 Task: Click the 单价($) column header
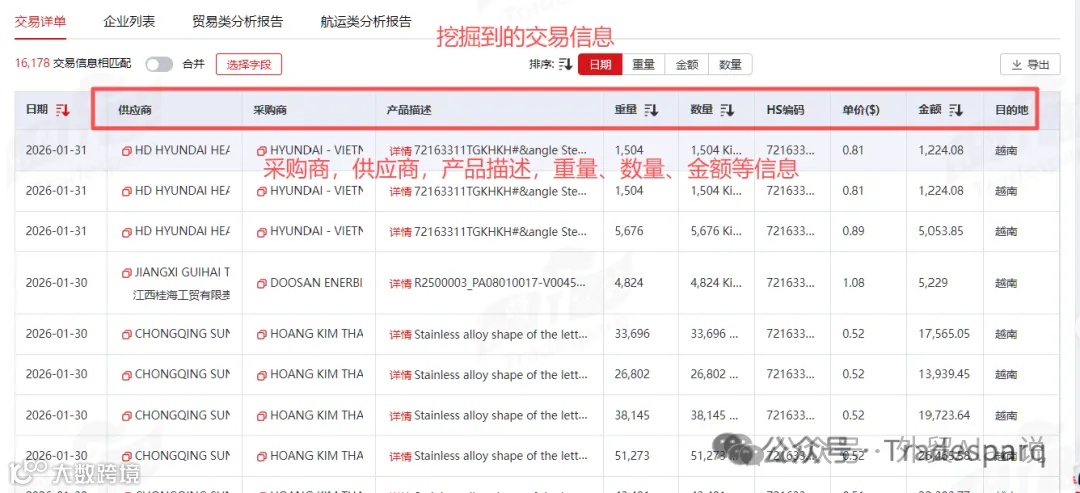point(861,109)
